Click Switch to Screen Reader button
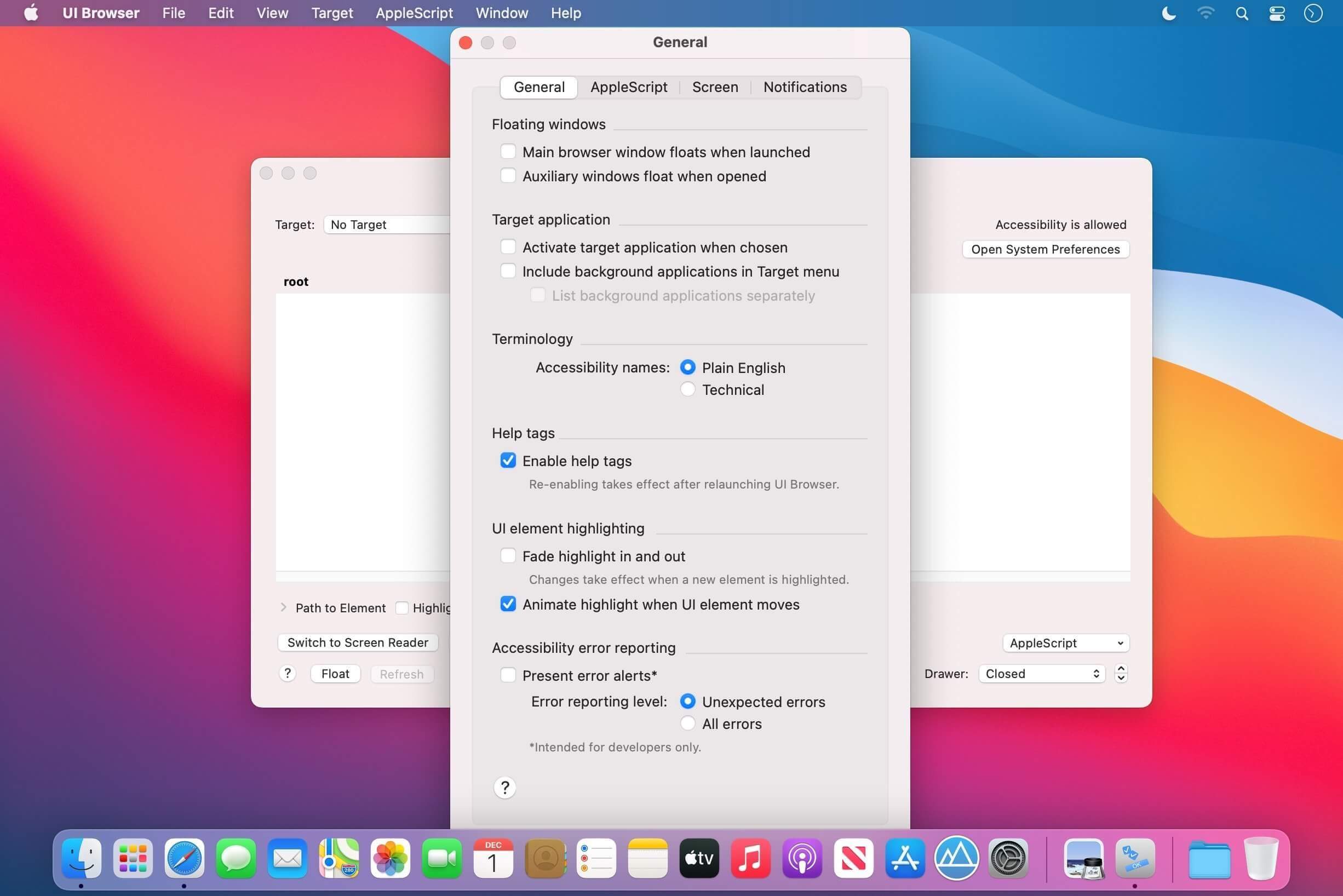Viewport: 1343px width, 896px height. click(358, 642)
